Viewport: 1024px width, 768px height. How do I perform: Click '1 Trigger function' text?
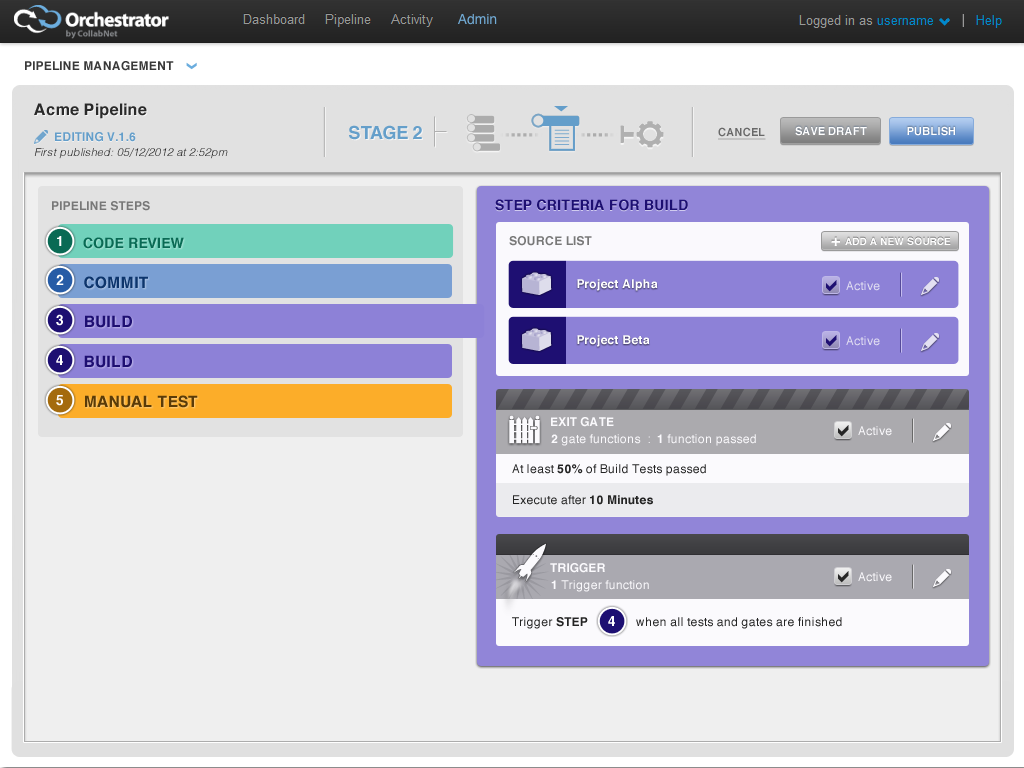click(600, 585)
